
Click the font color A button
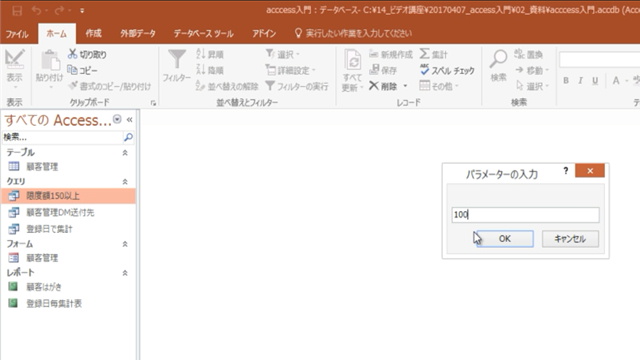pos(616,80)
